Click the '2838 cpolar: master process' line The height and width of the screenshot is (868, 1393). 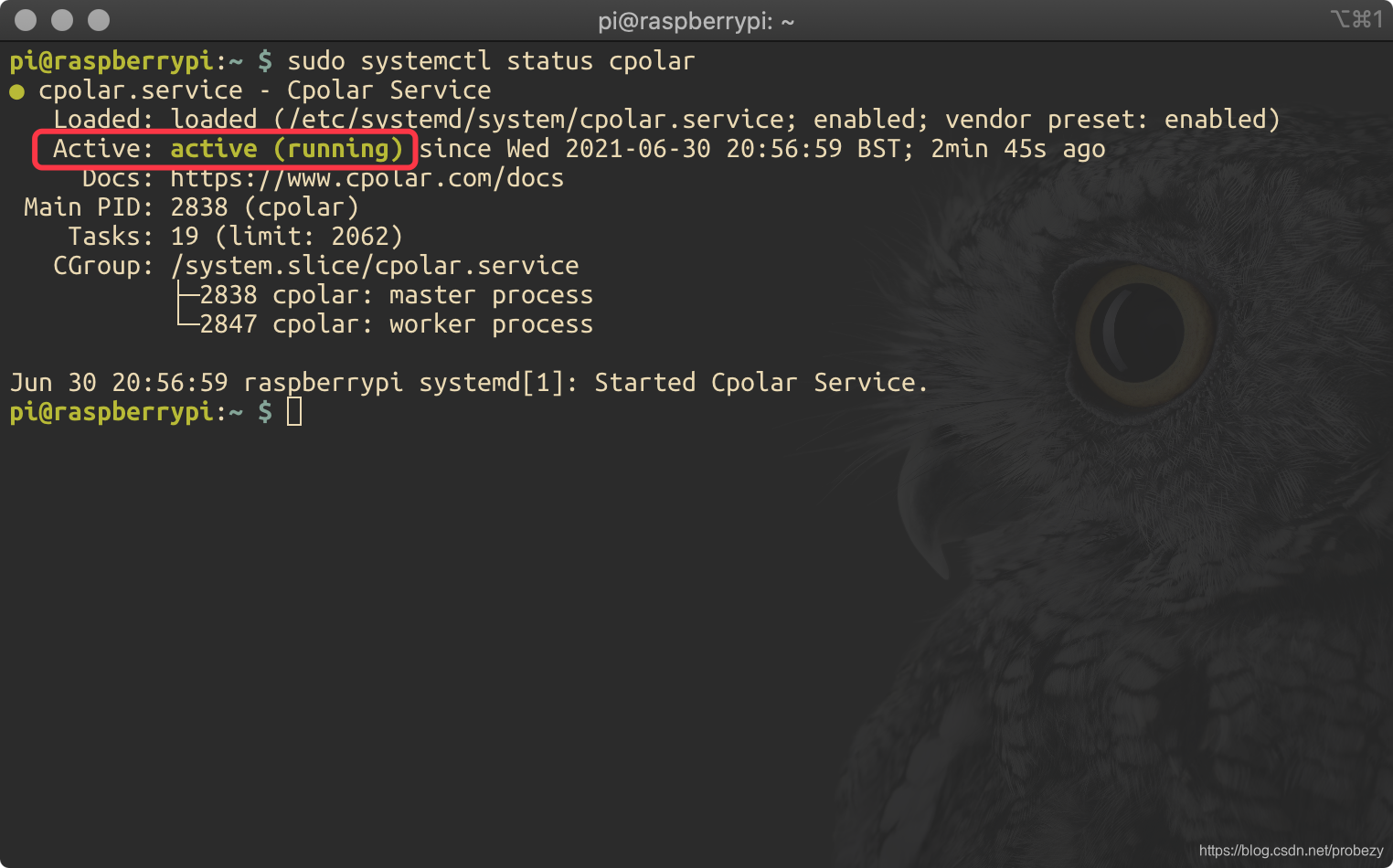tap(397, 295)
